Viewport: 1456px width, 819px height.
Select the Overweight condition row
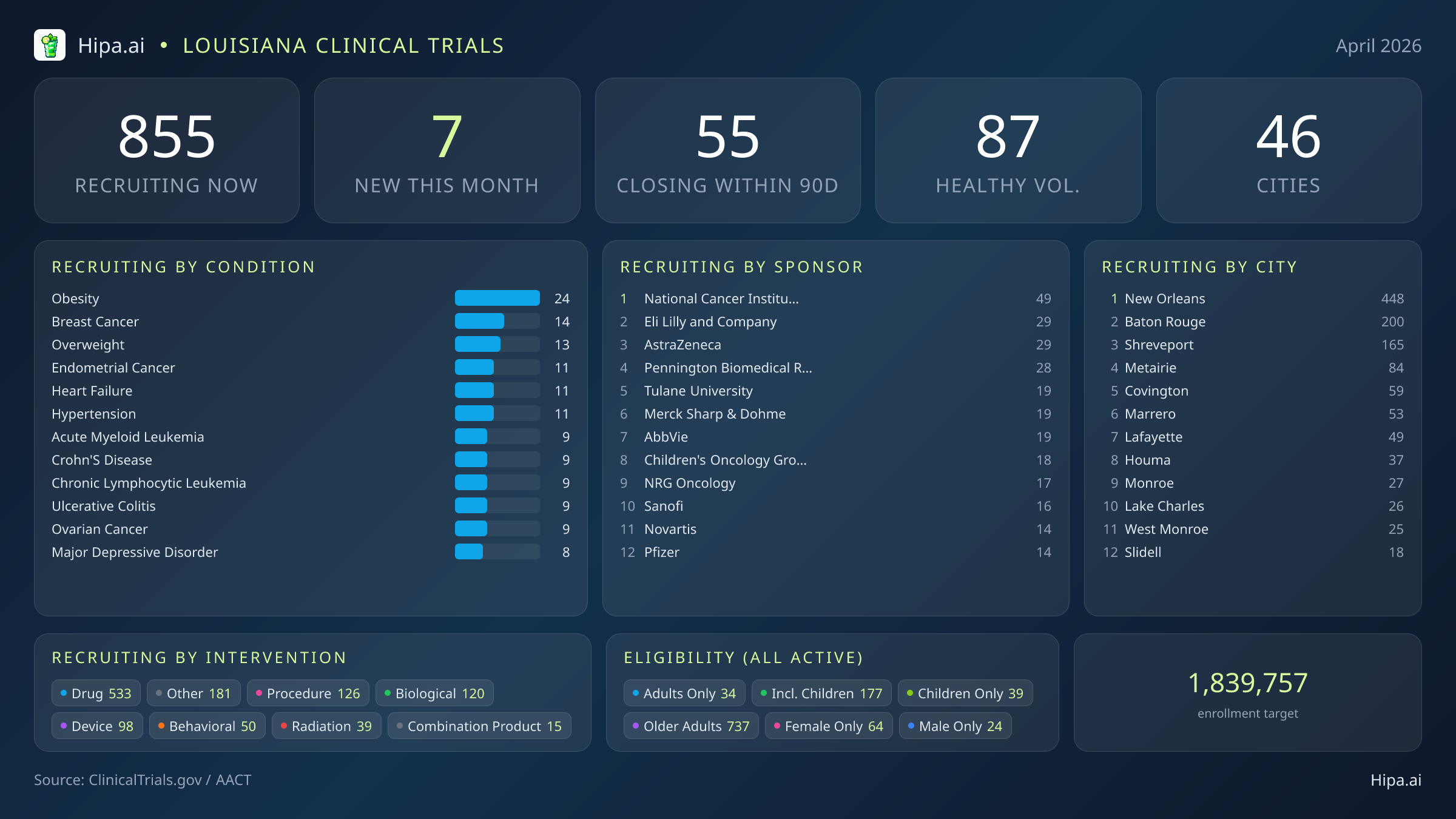pyautogui.click(x=311, y=345)
